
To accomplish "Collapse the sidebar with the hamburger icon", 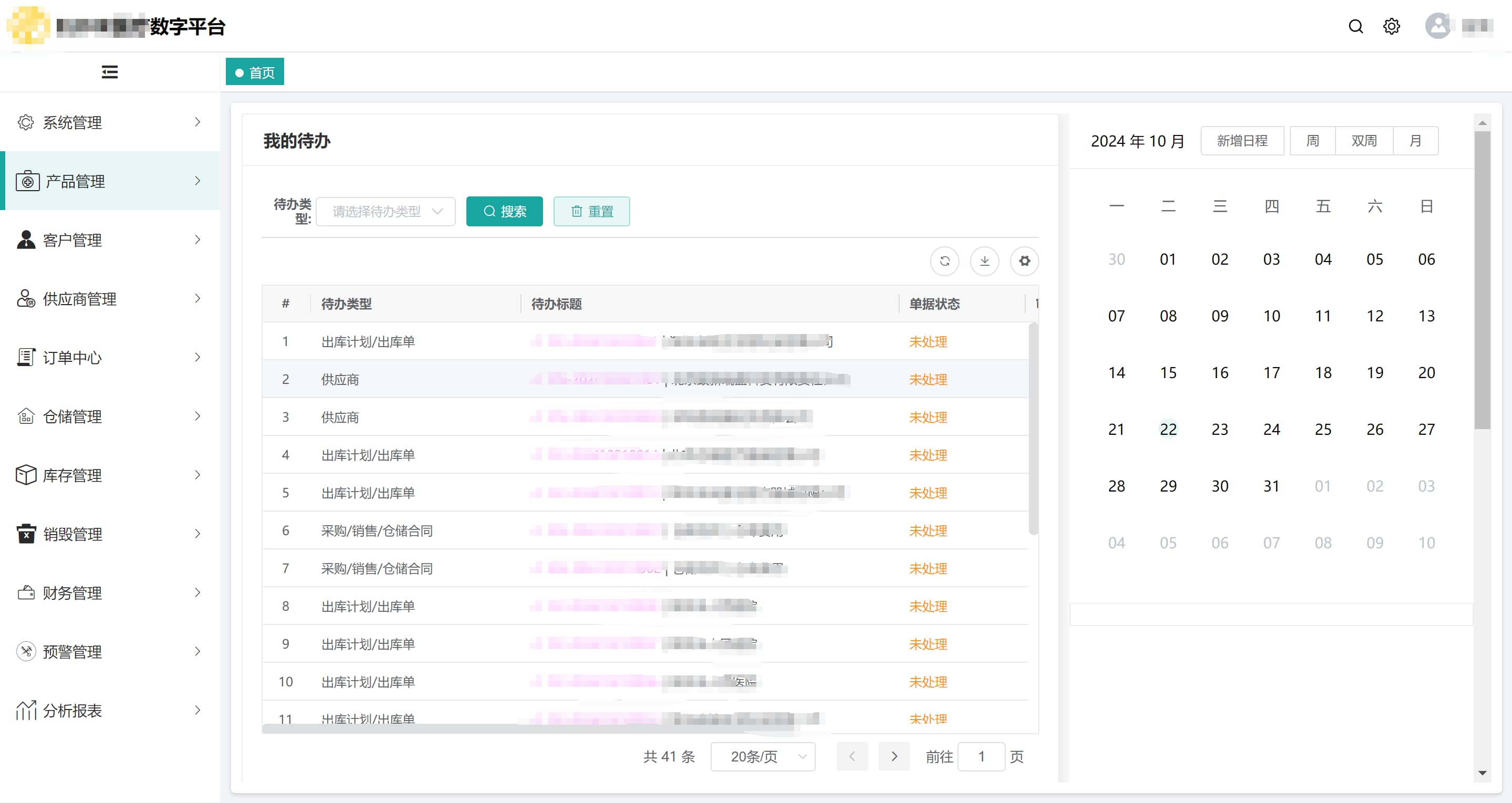I will pyautogui.click(x=110, y=71).
